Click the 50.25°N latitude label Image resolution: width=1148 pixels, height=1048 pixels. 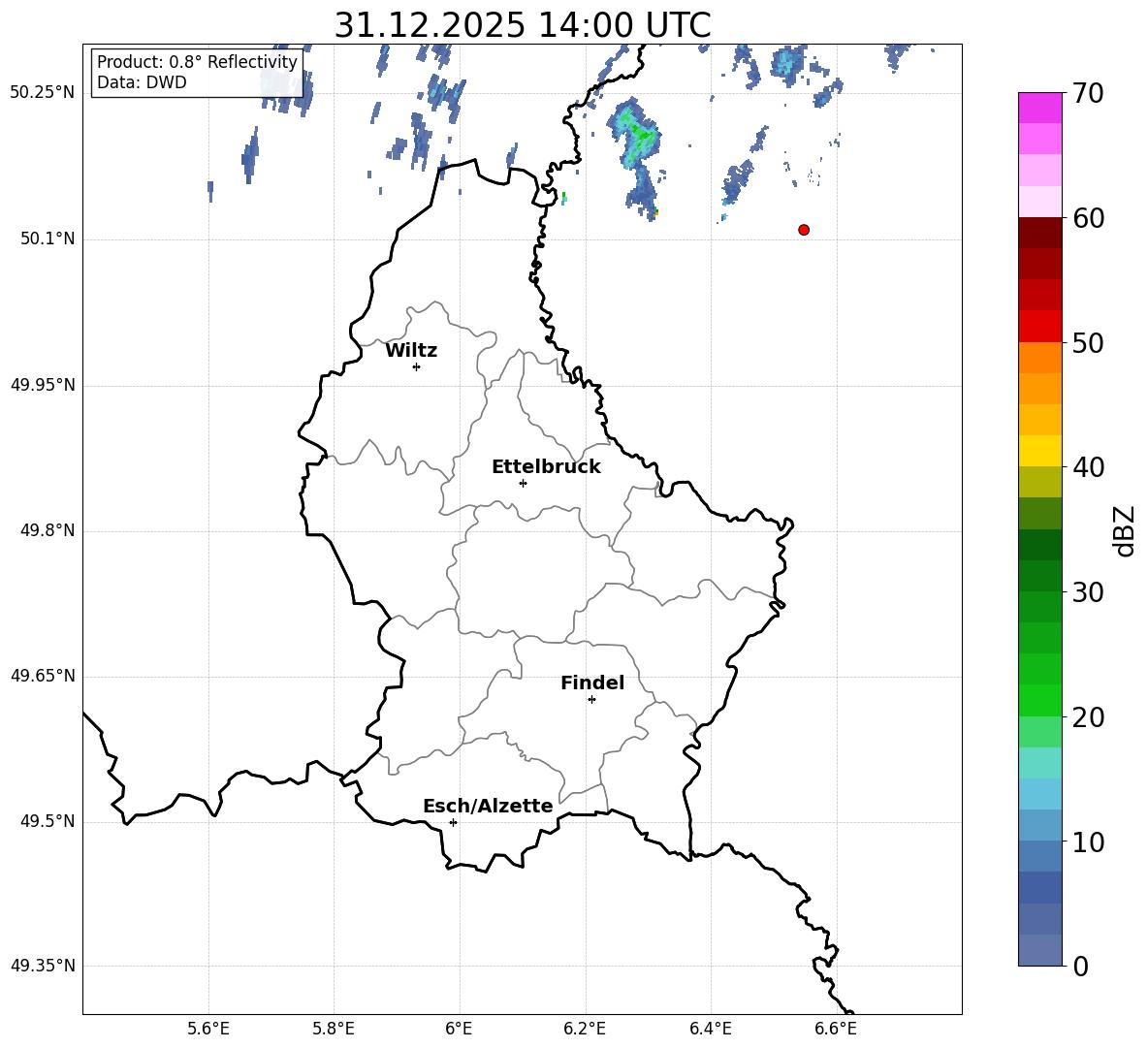(43, 93)
